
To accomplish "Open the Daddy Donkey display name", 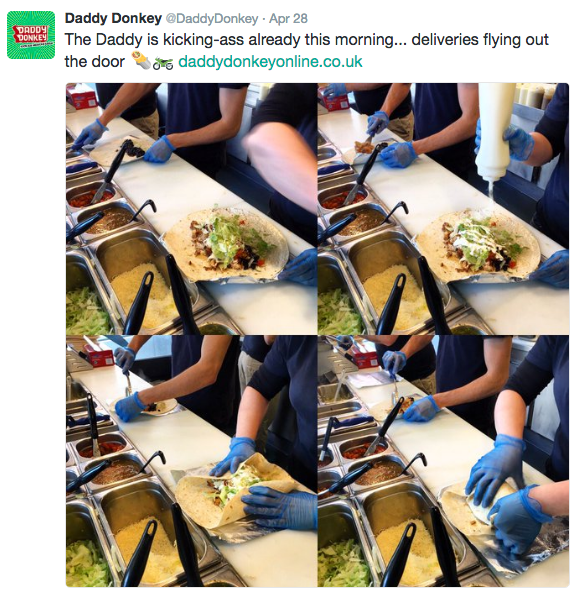I will pyautogui.click(x=113, y=18).
